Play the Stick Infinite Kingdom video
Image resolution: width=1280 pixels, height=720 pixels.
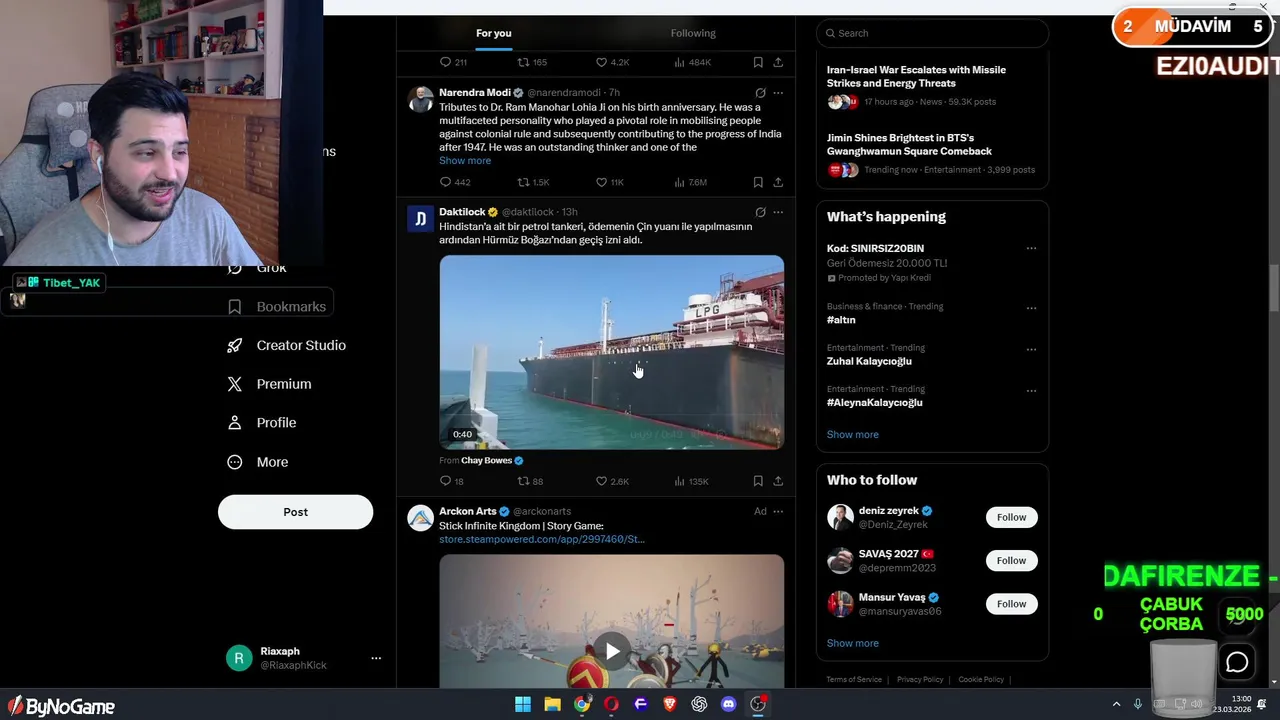612,651
